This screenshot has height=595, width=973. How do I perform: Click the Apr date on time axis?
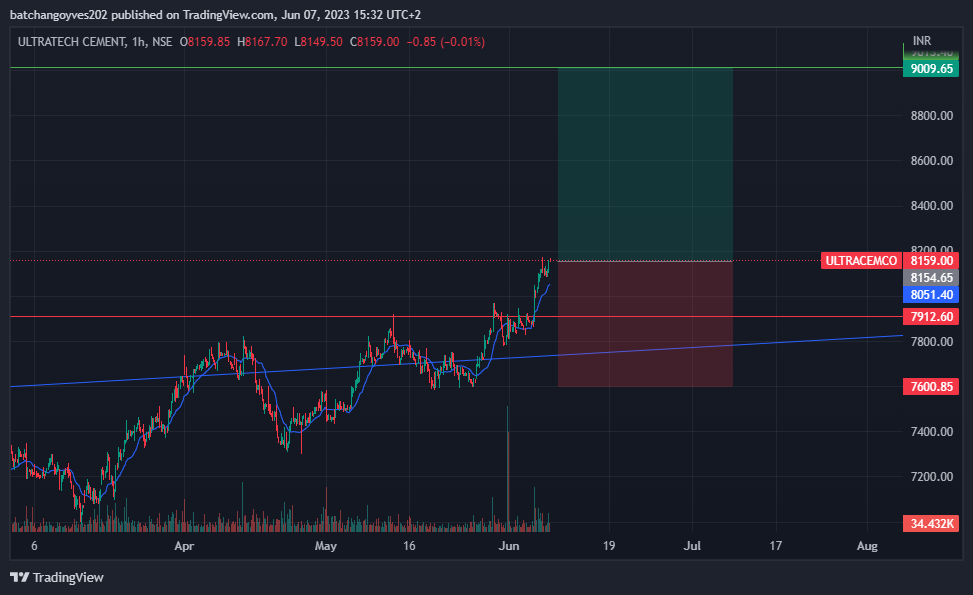tap(184, 546)
